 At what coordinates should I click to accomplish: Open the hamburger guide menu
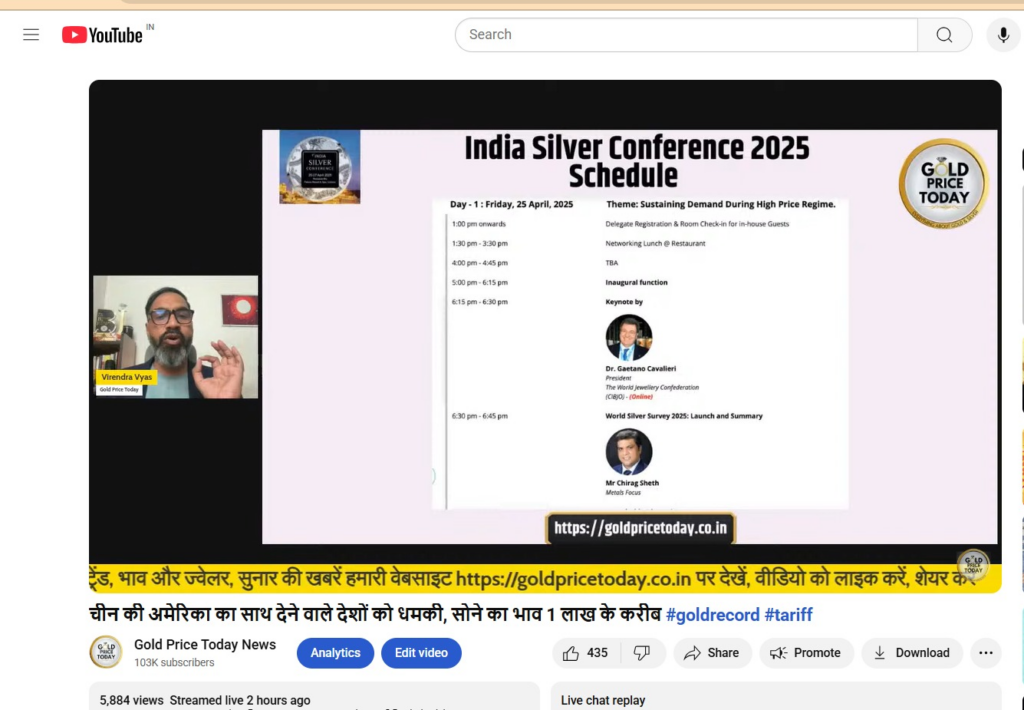pyautogui.click(x=31, y=35)
